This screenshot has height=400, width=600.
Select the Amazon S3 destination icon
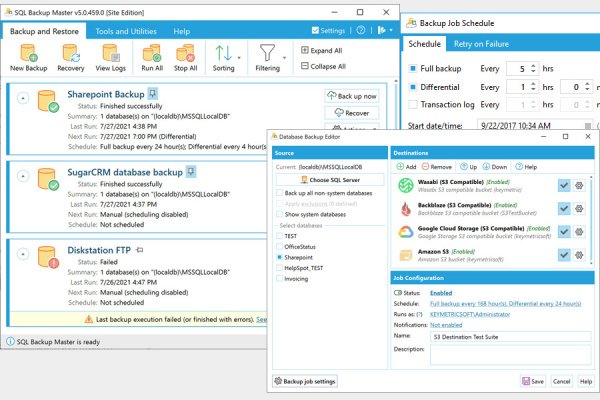406,255
